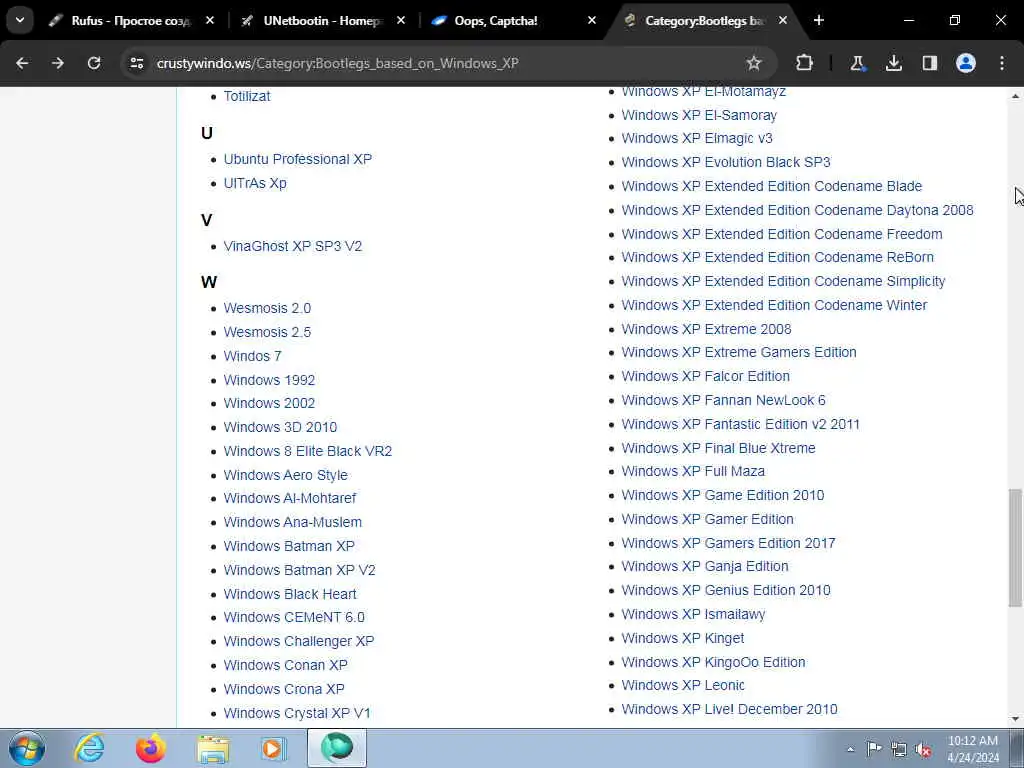Screen dimensions: 1024x768
Task: Open Chrome Labs flask icon
Action: [x=857, y=63]
